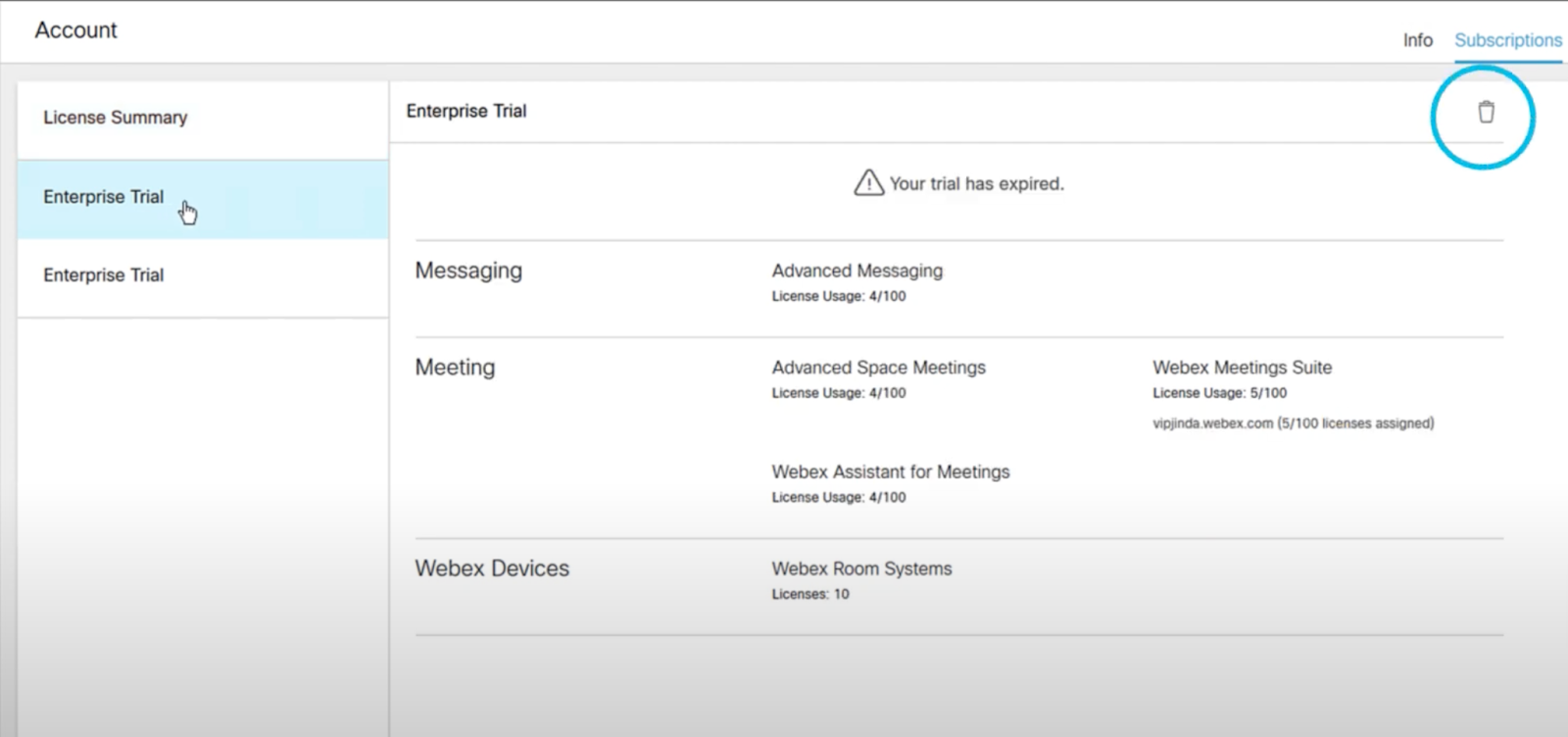Screen dimensions: 1568x737
Task: Select Advanced Messaging service name
Action: coord(857,270)
